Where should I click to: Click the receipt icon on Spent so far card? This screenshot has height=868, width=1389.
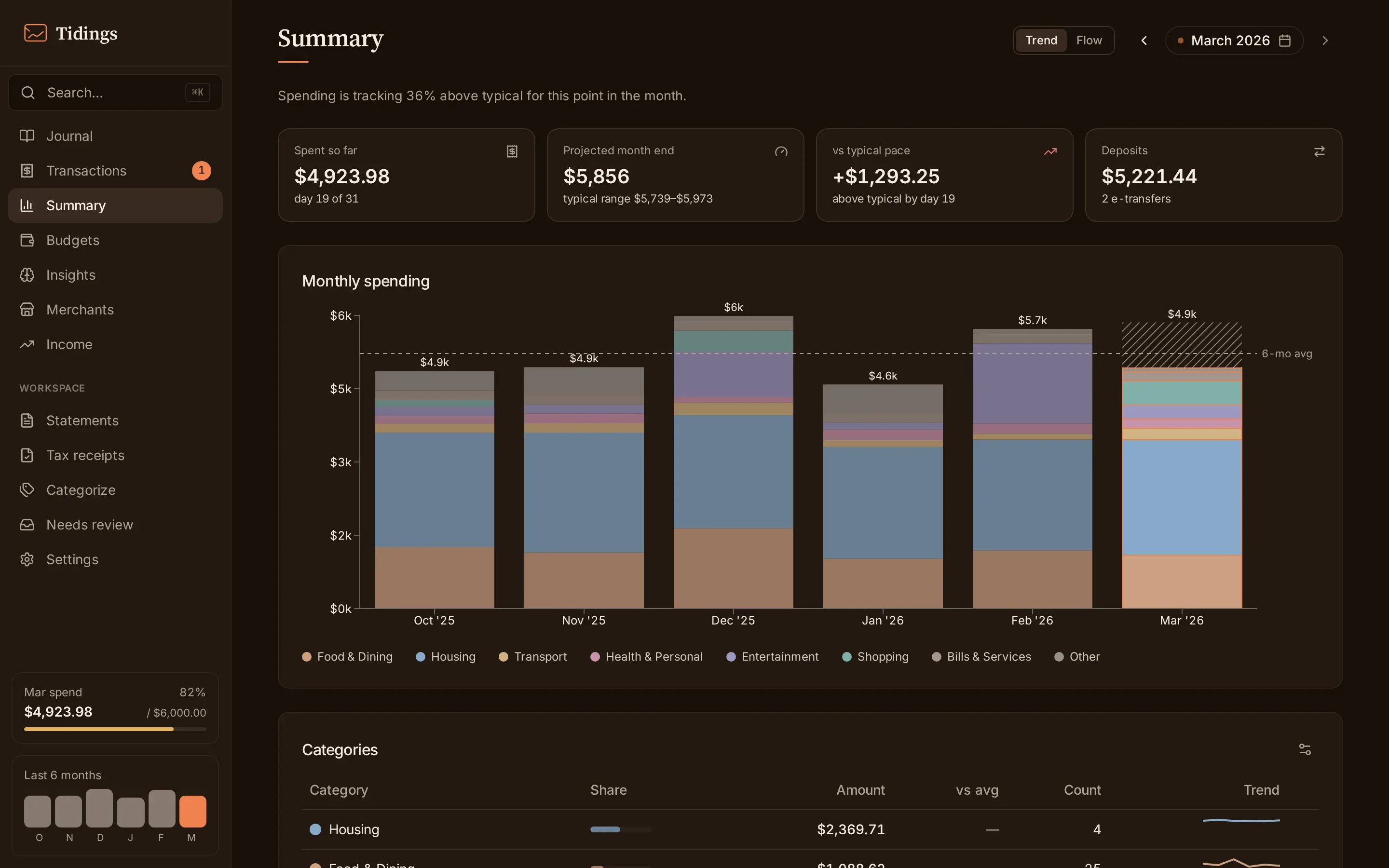click(x=512, y=151)
